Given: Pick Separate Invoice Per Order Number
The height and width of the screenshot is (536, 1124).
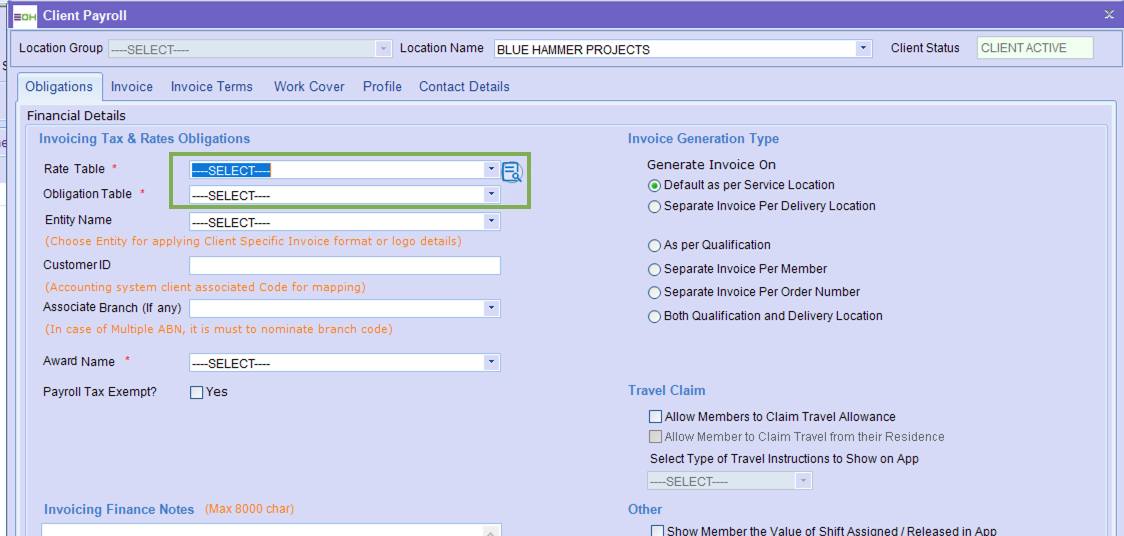Looking at the screenshot, I should pyautogui.click(x=655, y=293).
